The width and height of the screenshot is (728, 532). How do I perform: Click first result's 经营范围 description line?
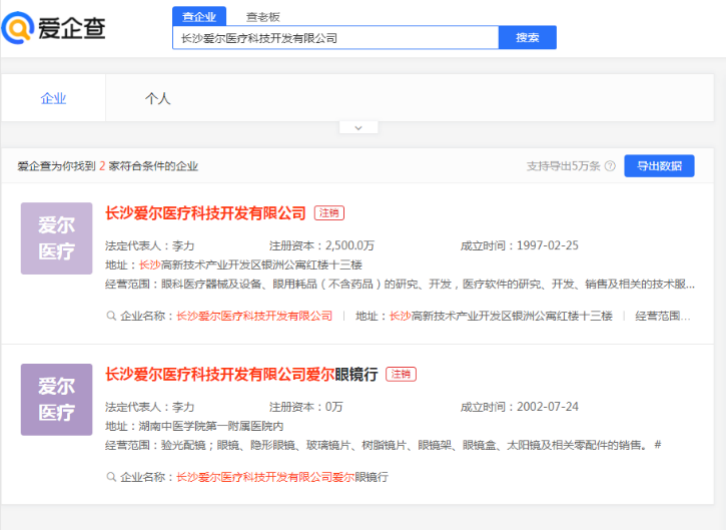click(x=400, y=284)
